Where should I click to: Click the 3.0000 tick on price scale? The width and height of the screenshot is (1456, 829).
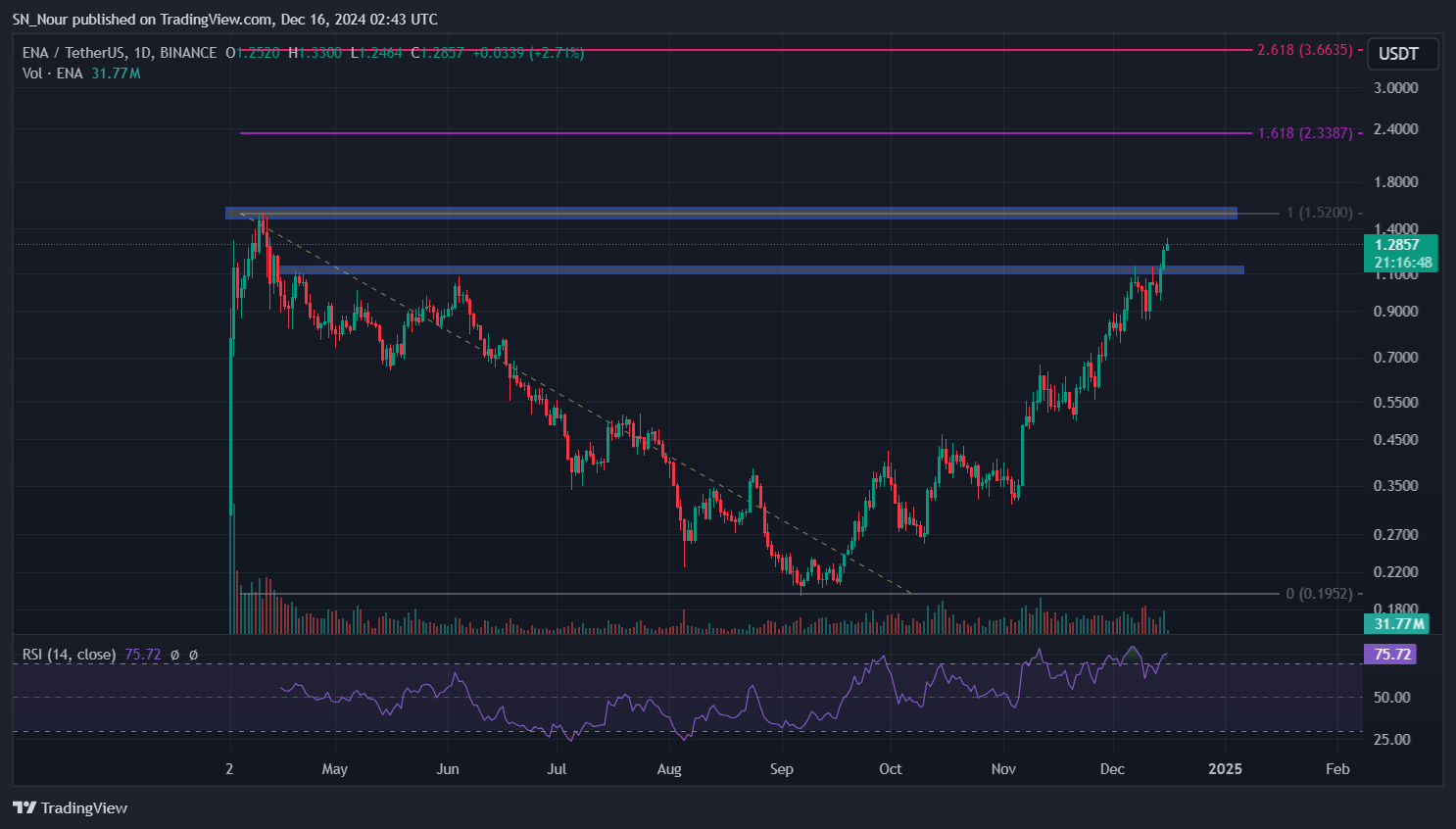point(1395,88)
